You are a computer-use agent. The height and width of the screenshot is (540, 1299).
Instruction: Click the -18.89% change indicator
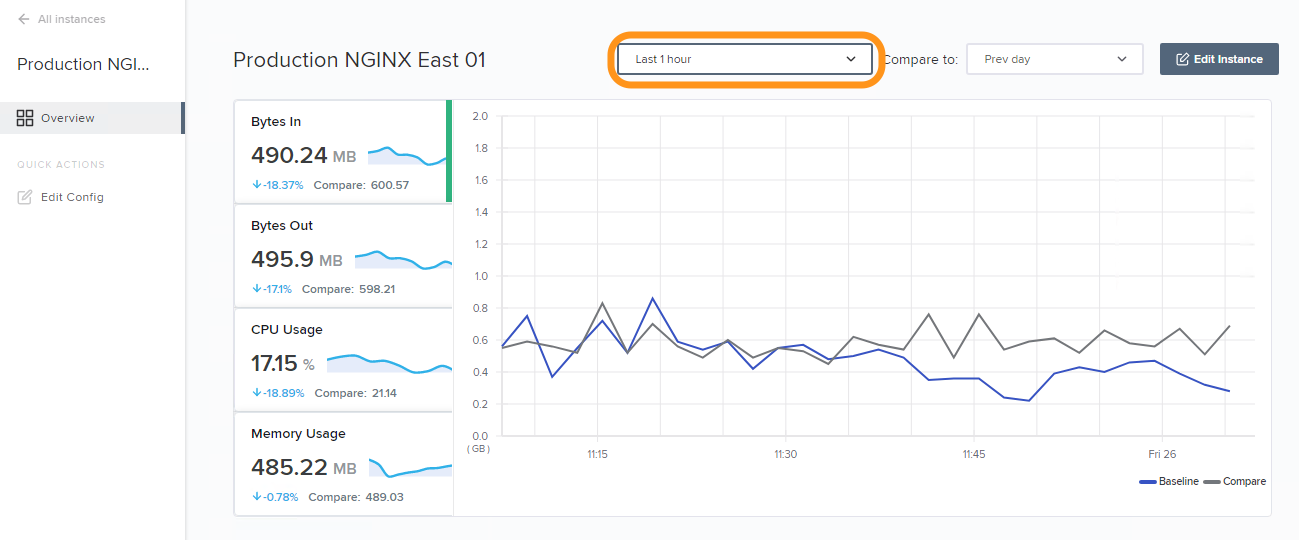(277, 393)
